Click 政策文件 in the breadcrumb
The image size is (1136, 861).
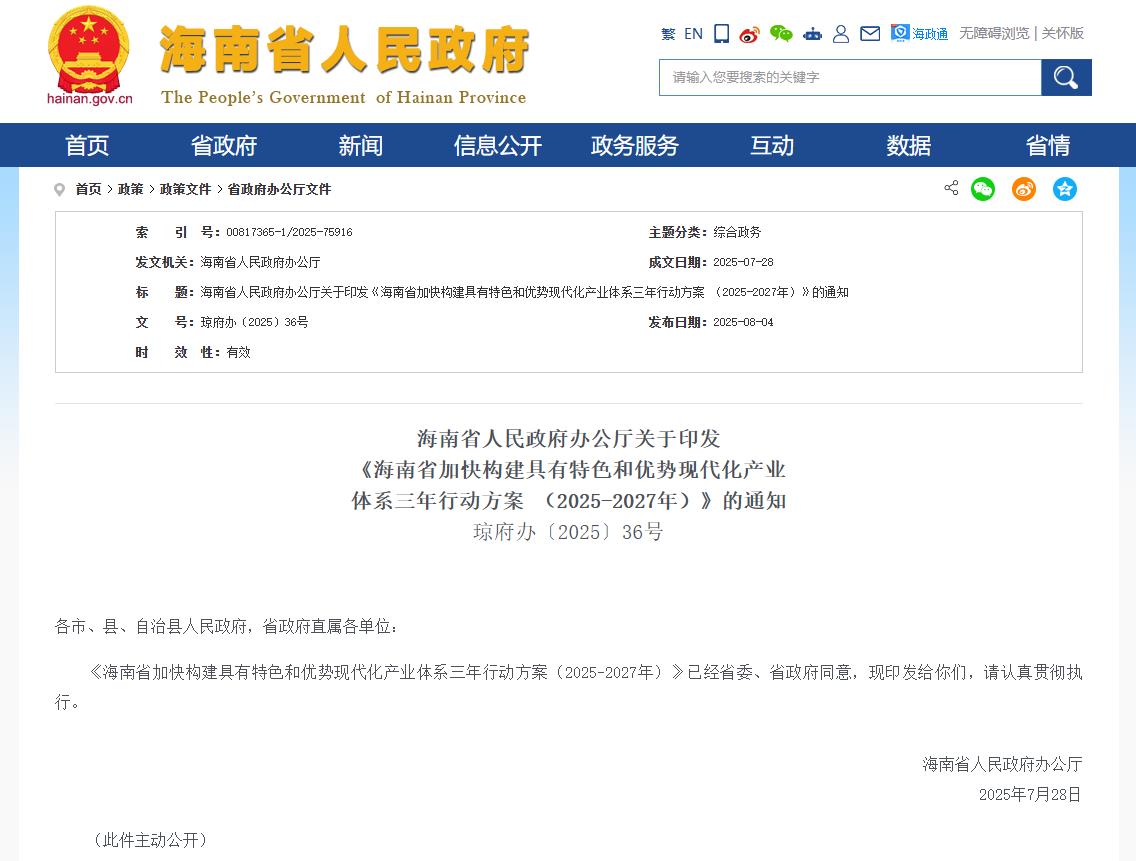pos(185,189)
